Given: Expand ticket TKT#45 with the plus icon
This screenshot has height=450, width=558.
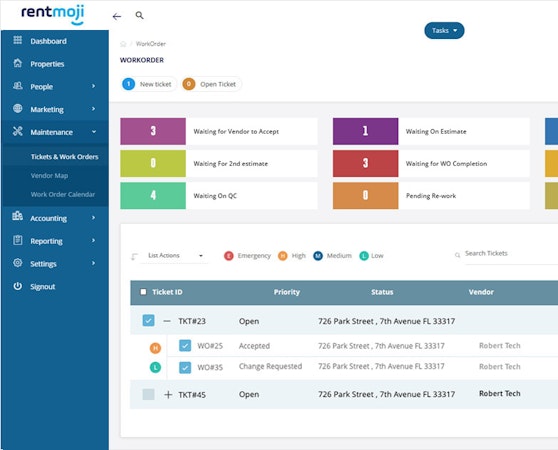Looking at the screenshot, I should (x=168, y=395).
